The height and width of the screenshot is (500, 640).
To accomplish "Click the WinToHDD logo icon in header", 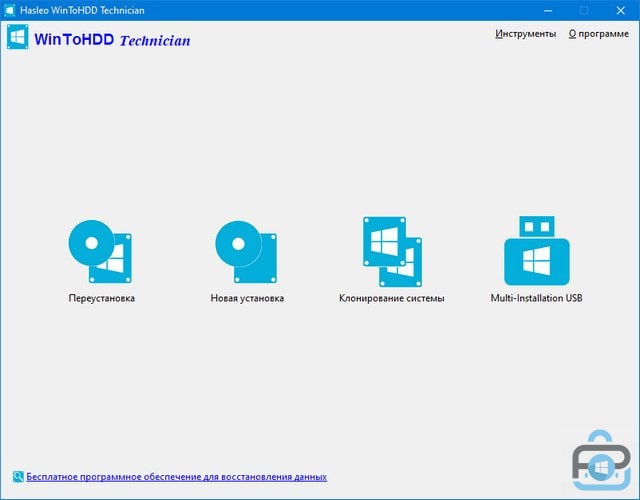I will pos(18,37).
